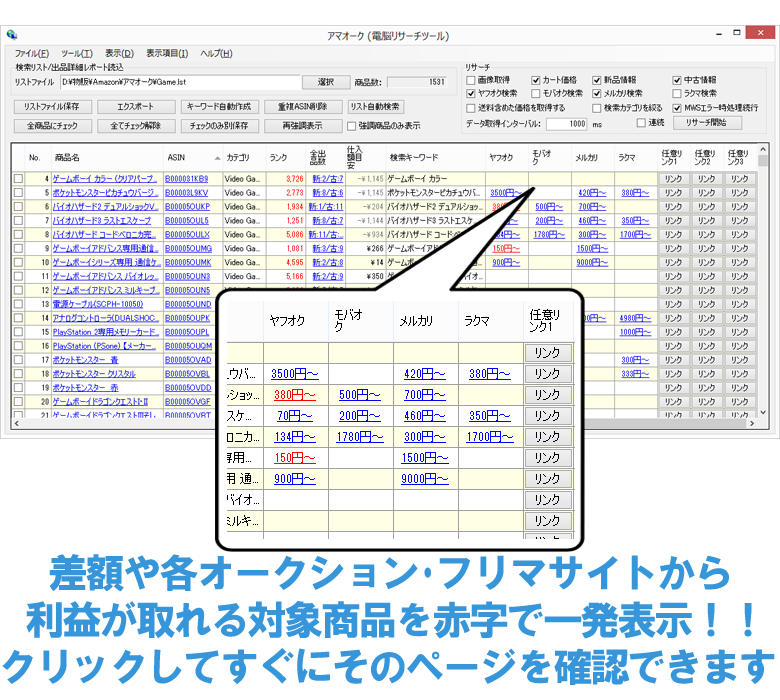This screenshot has width=780, height=700.
Task: Maximize the アマオーク window
Action: coord(737,33)
